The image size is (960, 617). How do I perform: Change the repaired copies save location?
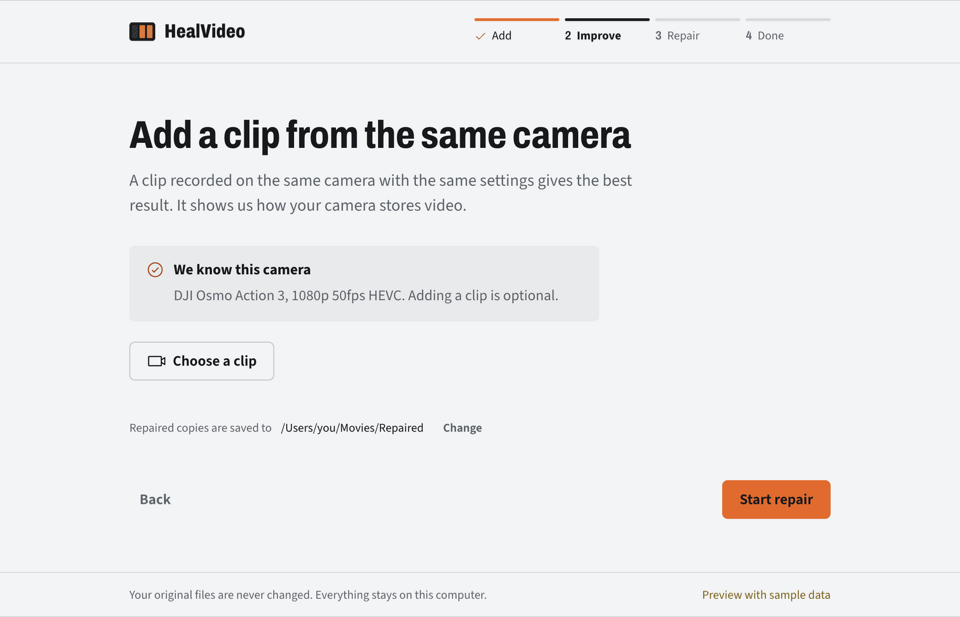tap(462, 428)
